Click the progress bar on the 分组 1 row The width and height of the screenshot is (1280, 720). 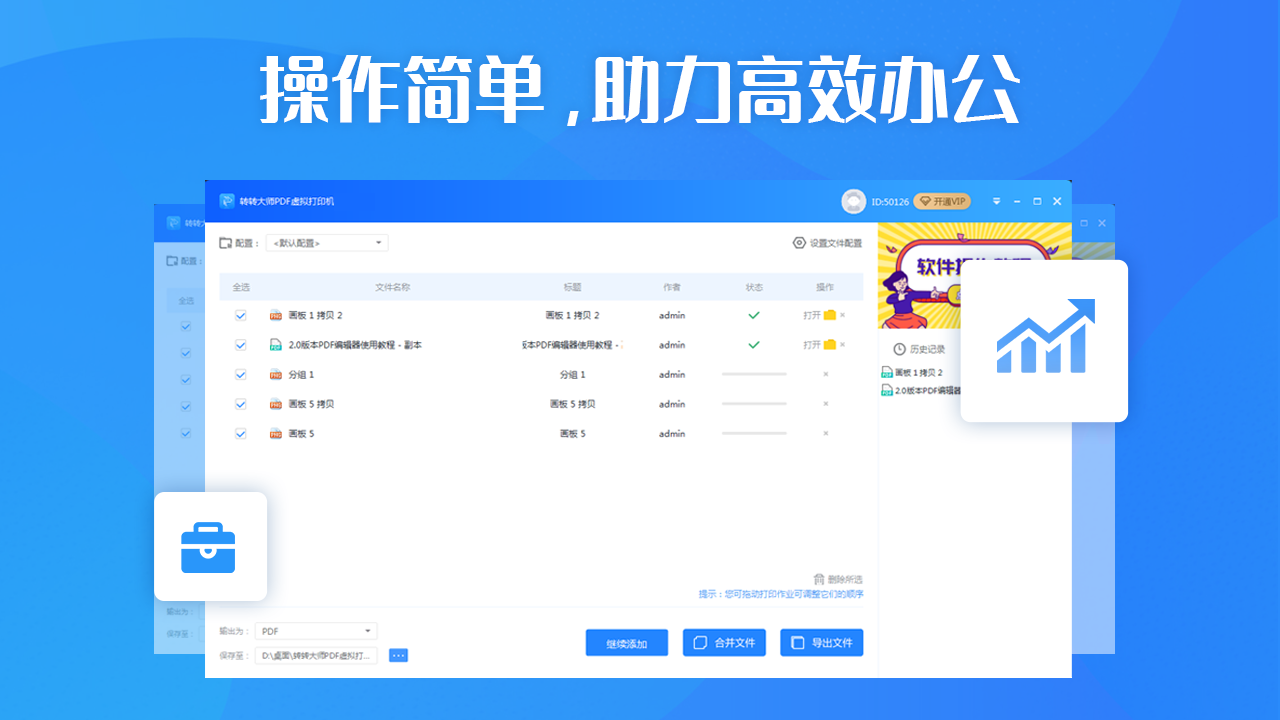click(x=754, y=375)
